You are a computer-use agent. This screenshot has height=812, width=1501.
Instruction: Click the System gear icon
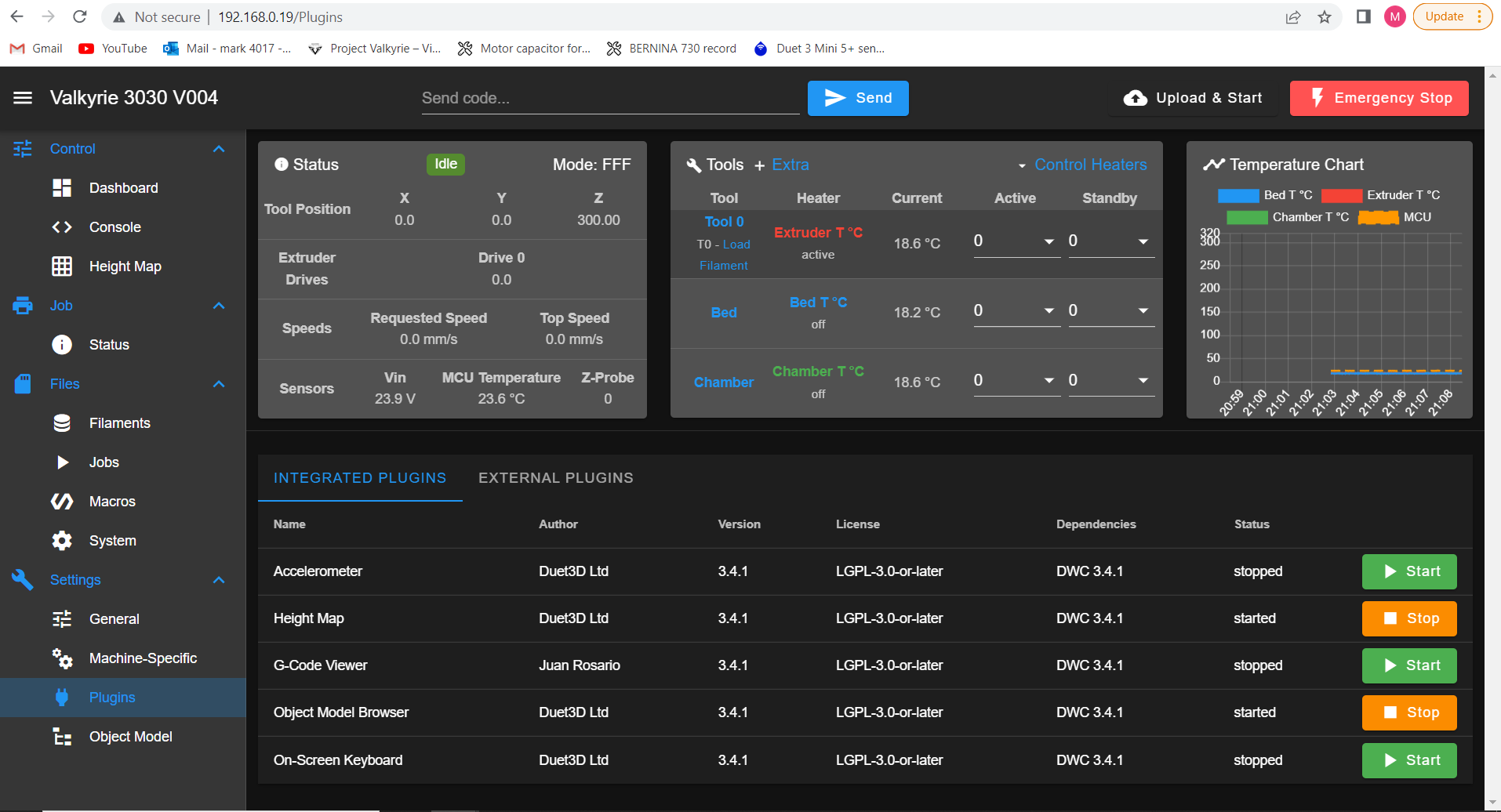click(62, 541)
